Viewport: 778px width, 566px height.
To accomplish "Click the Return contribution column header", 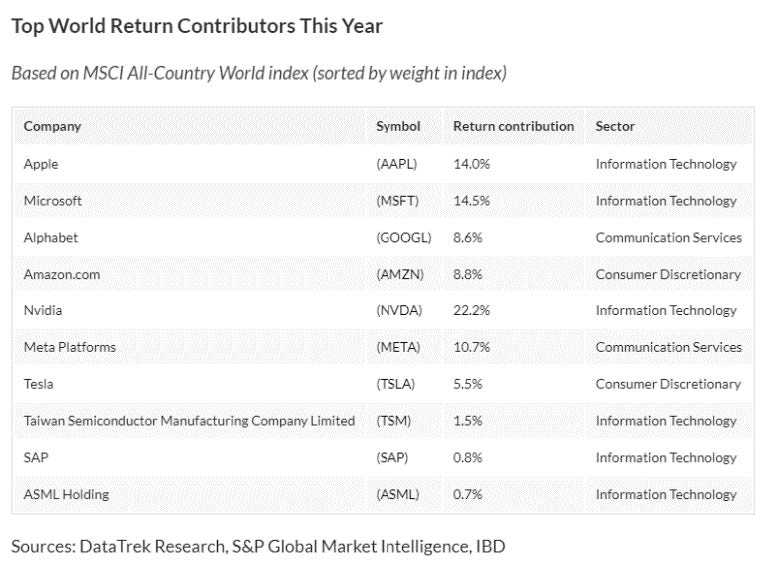I will click(x=513, y=127).
